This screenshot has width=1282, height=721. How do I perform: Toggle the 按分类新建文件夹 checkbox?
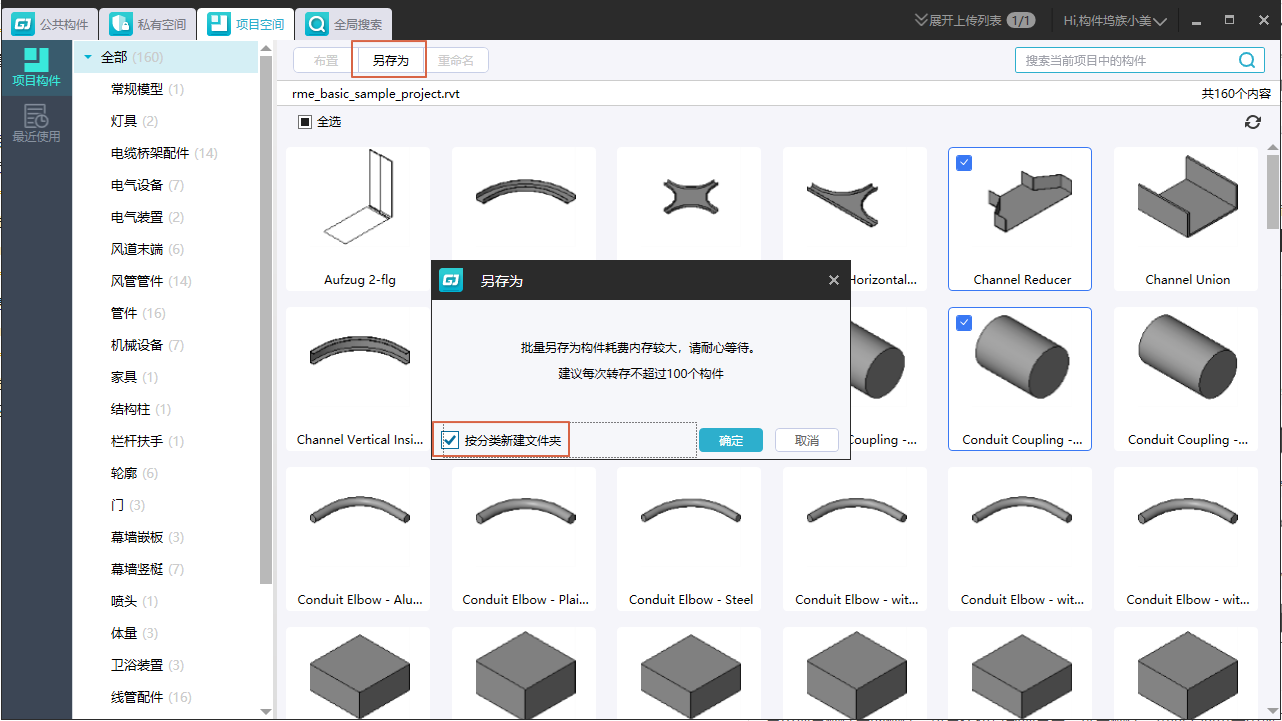click(451, 440)
